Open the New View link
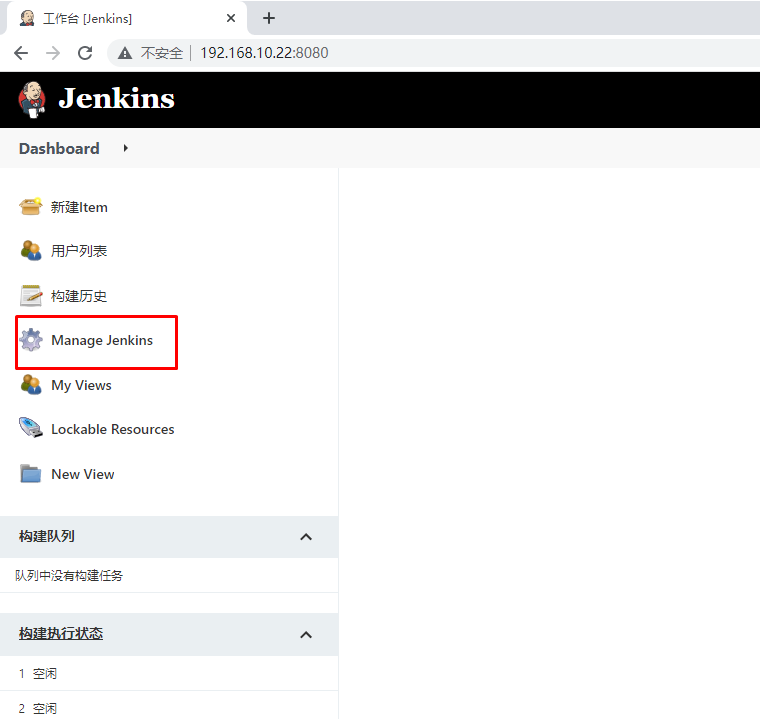 click(x=83, y=474)
